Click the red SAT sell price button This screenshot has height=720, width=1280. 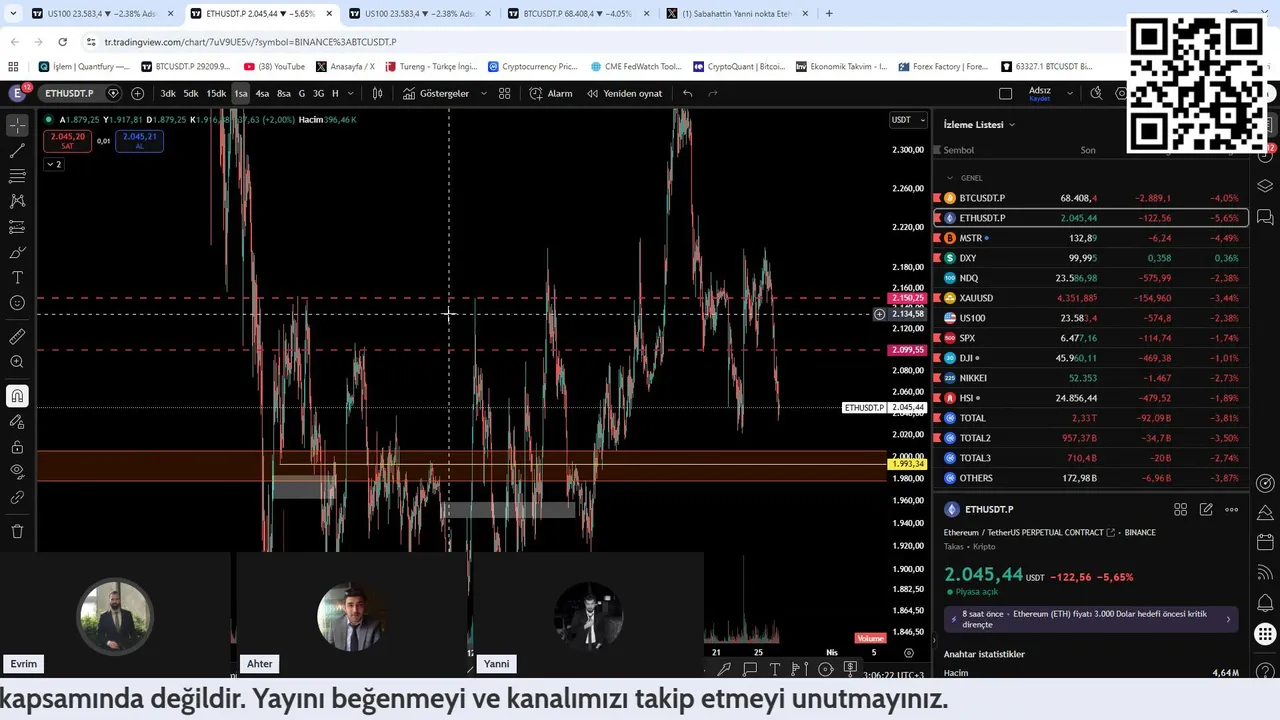pos(67,141)
